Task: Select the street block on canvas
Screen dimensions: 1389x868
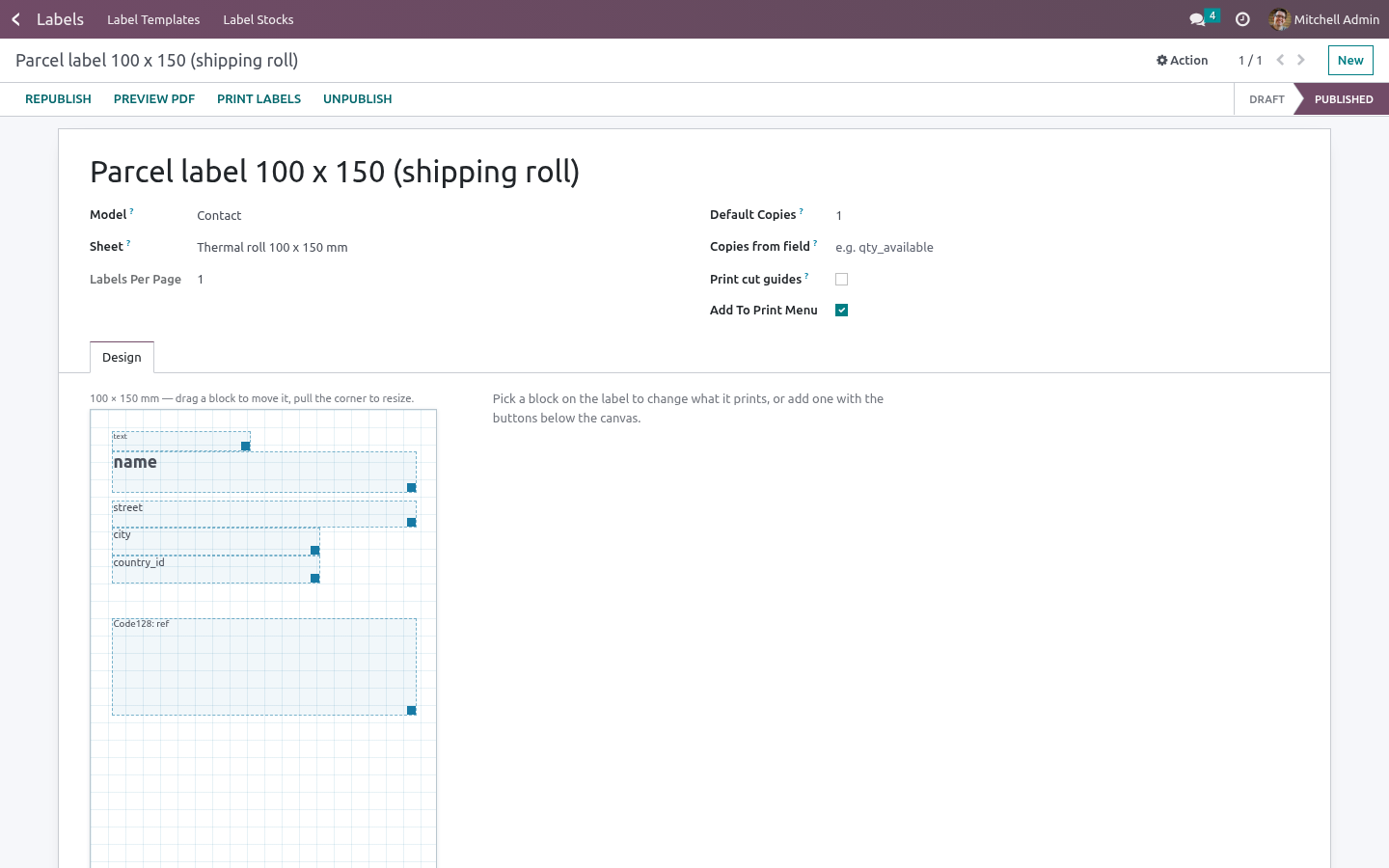Action: tap(264, 514)
